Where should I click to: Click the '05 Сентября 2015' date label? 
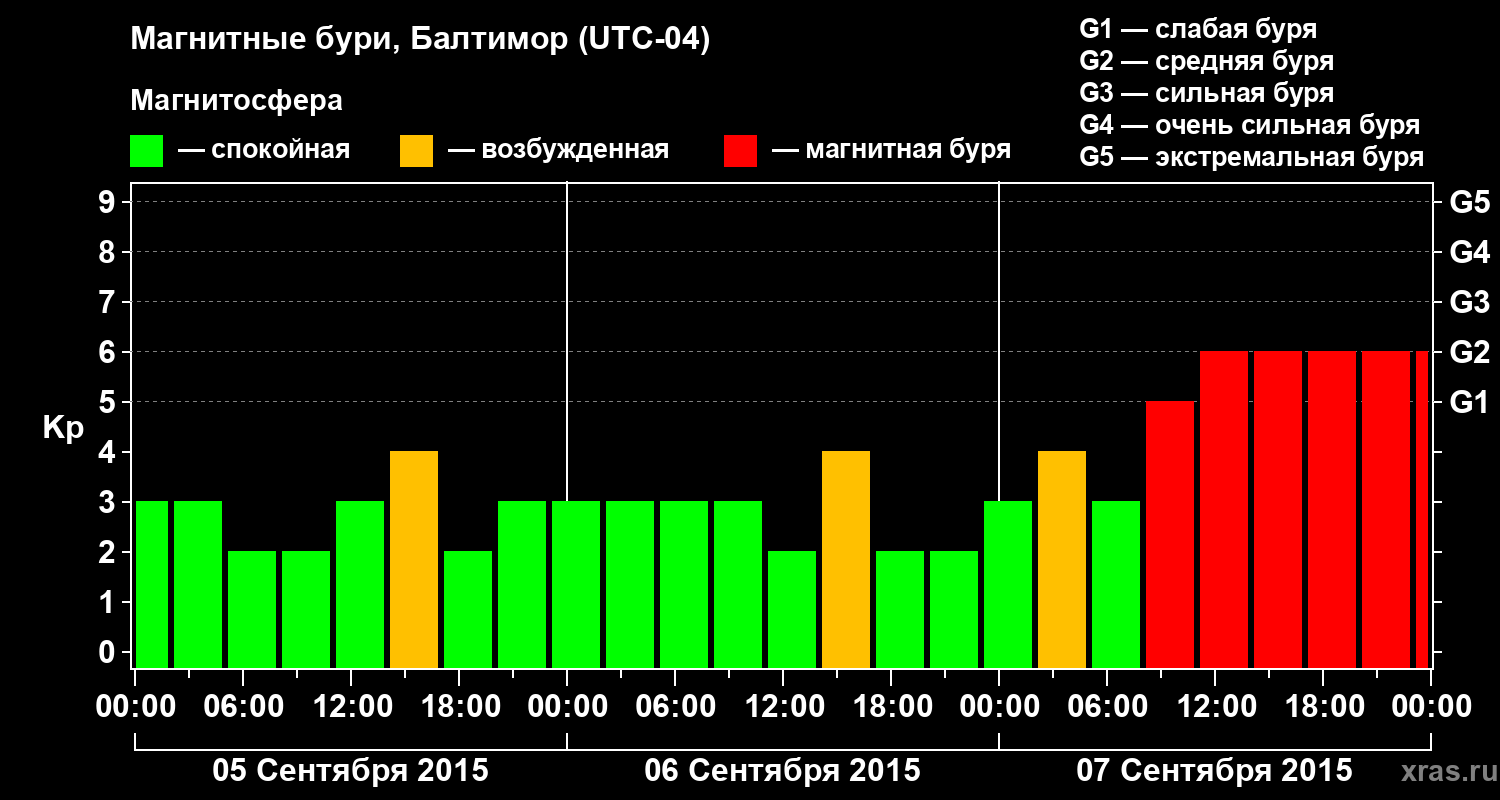click(x=351, y=771)
